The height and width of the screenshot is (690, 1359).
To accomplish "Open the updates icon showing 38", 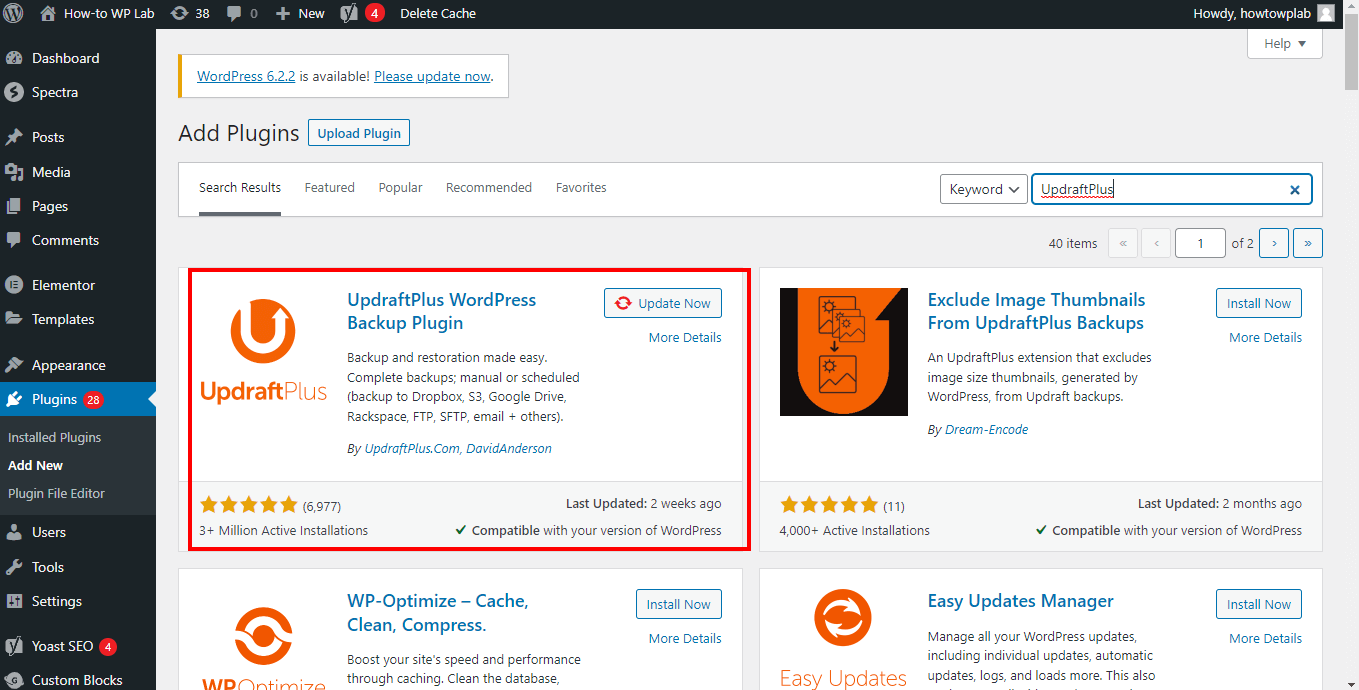I will coord(179,14).
